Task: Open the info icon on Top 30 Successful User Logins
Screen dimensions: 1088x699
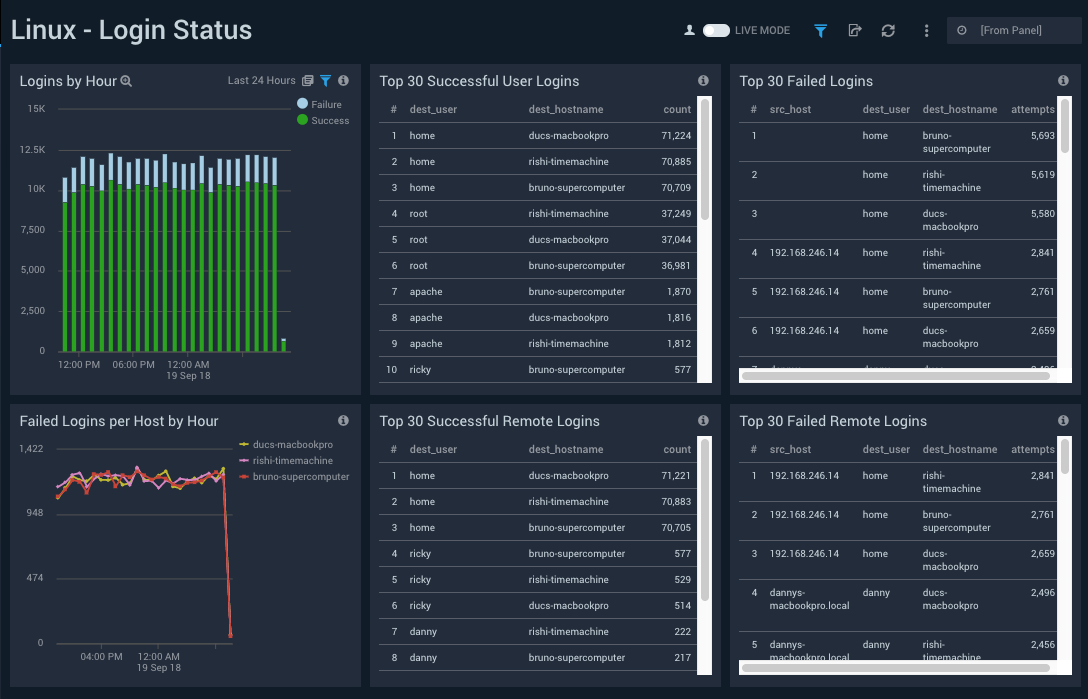Action: click(703, 81)
